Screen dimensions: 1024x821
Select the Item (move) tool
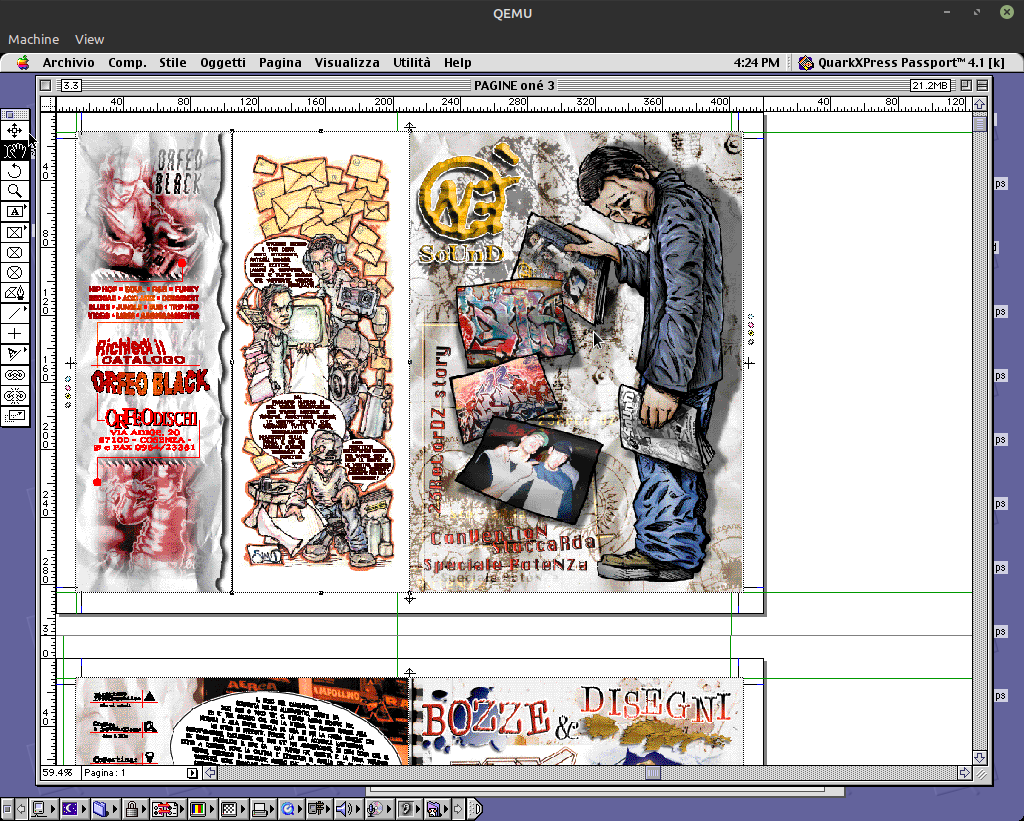[15, 131]
